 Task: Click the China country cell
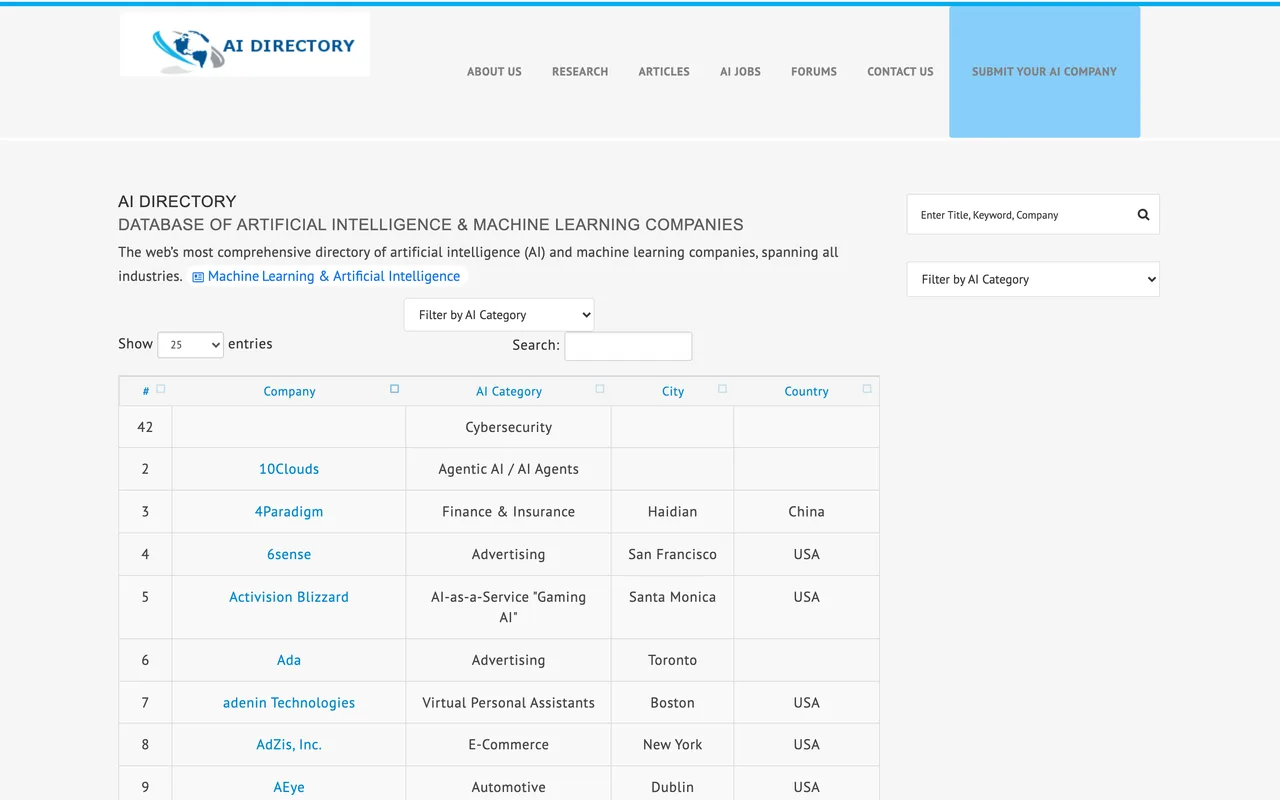pos(806,511)
